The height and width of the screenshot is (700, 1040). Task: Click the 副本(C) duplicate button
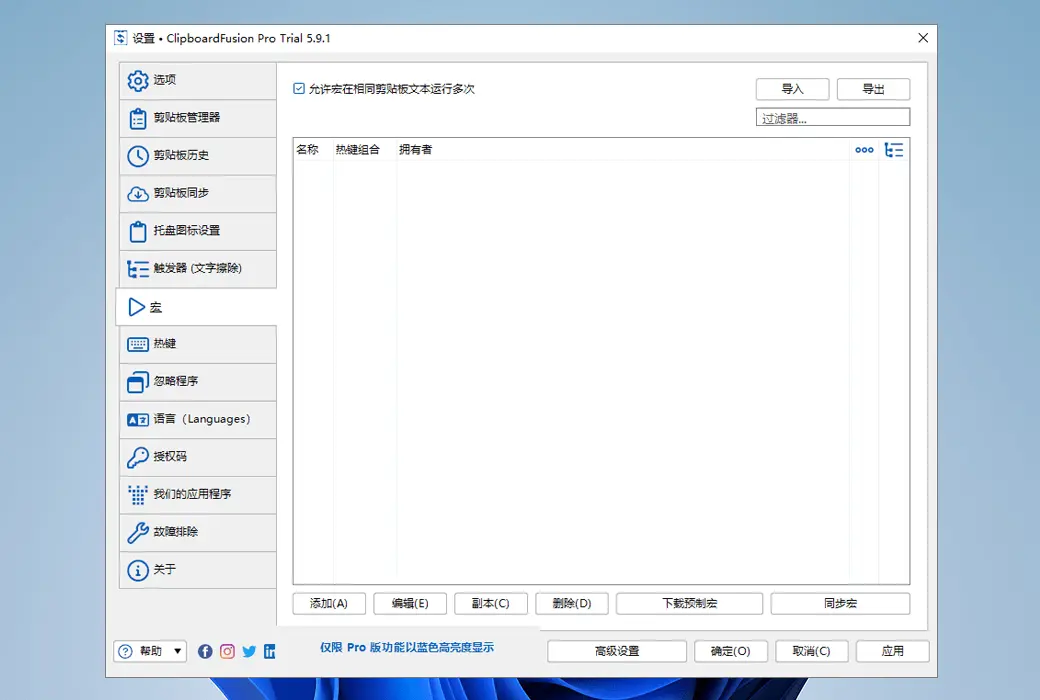click(491, 604)
